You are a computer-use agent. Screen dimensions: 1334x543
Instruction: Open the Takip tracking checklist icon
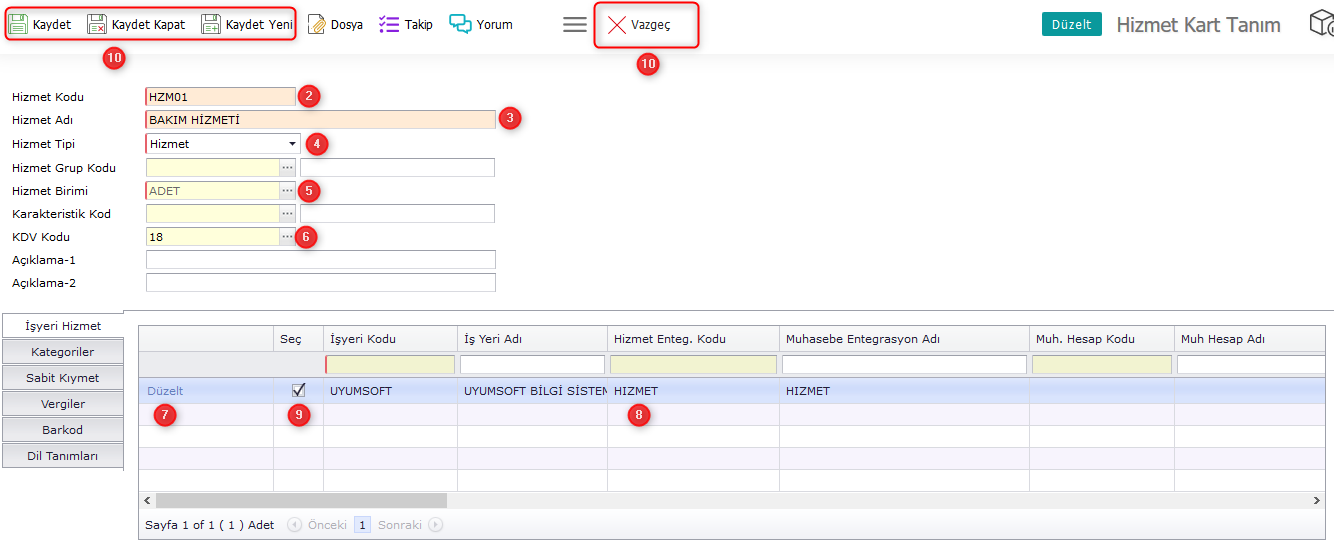click(x=389, y=24)
